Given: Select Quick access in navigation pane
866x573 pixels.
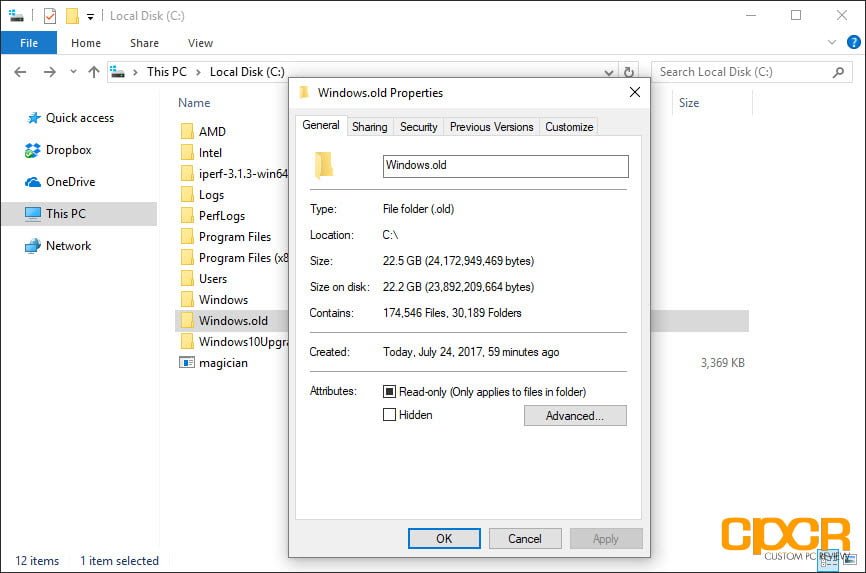Looking at the screenshot, I should (x=80, y=118).
